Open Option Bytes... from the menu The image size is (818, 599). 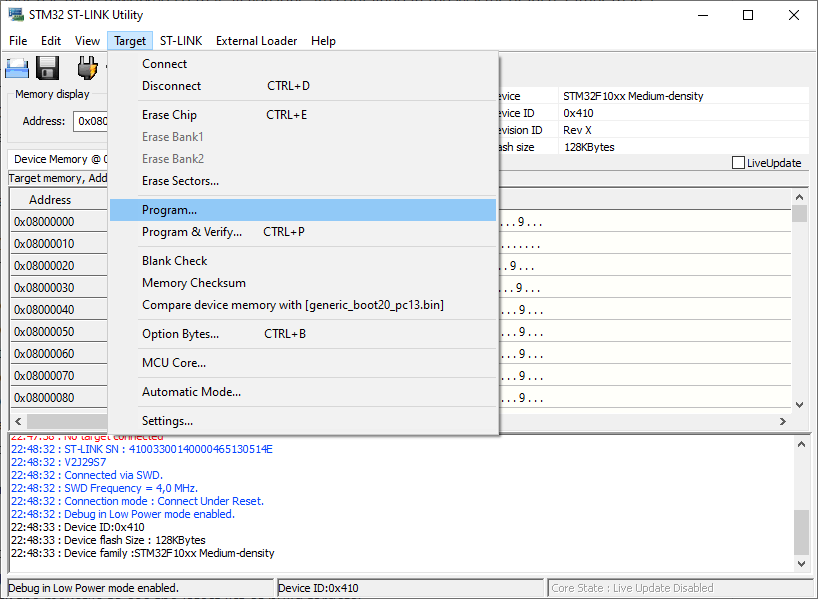pos(303,334)
